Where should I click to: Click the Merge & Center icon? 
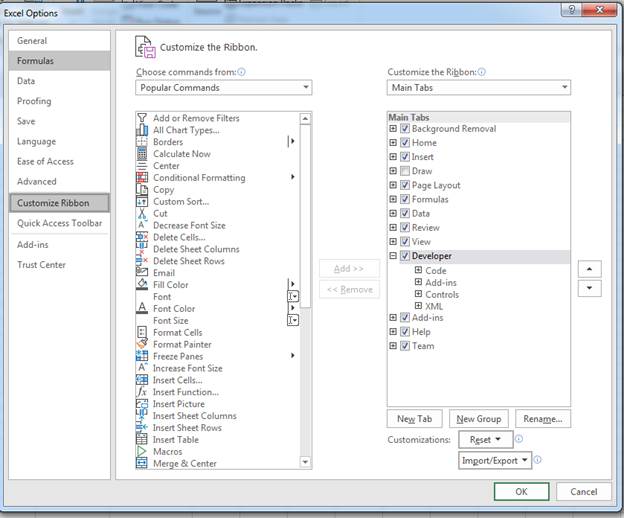click(x=142, y=463)
